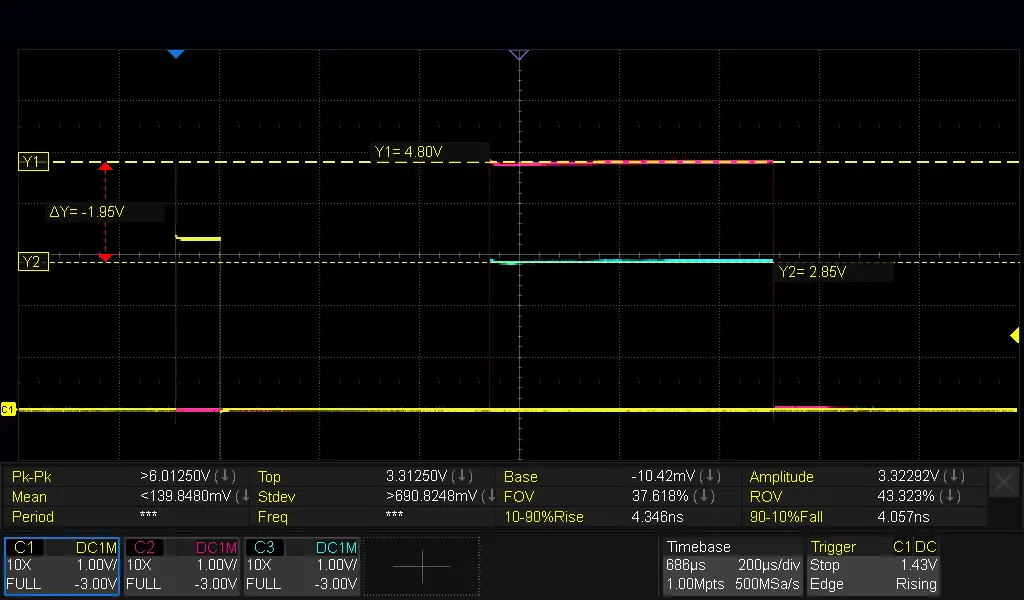Viewport: 1024px width, 600px height.
Task: Click the C1 ground level indicator
Action: (8, 409)
